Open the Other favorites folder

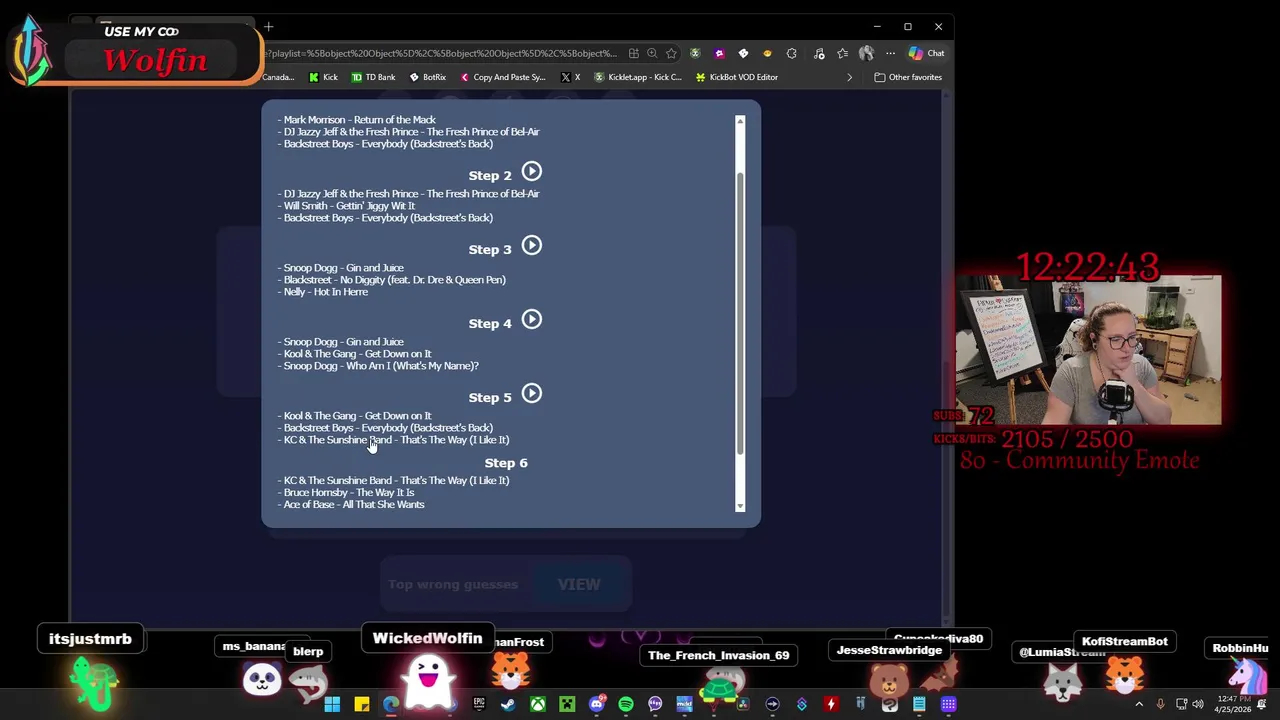pyautogui.click(x=909, y=77)
